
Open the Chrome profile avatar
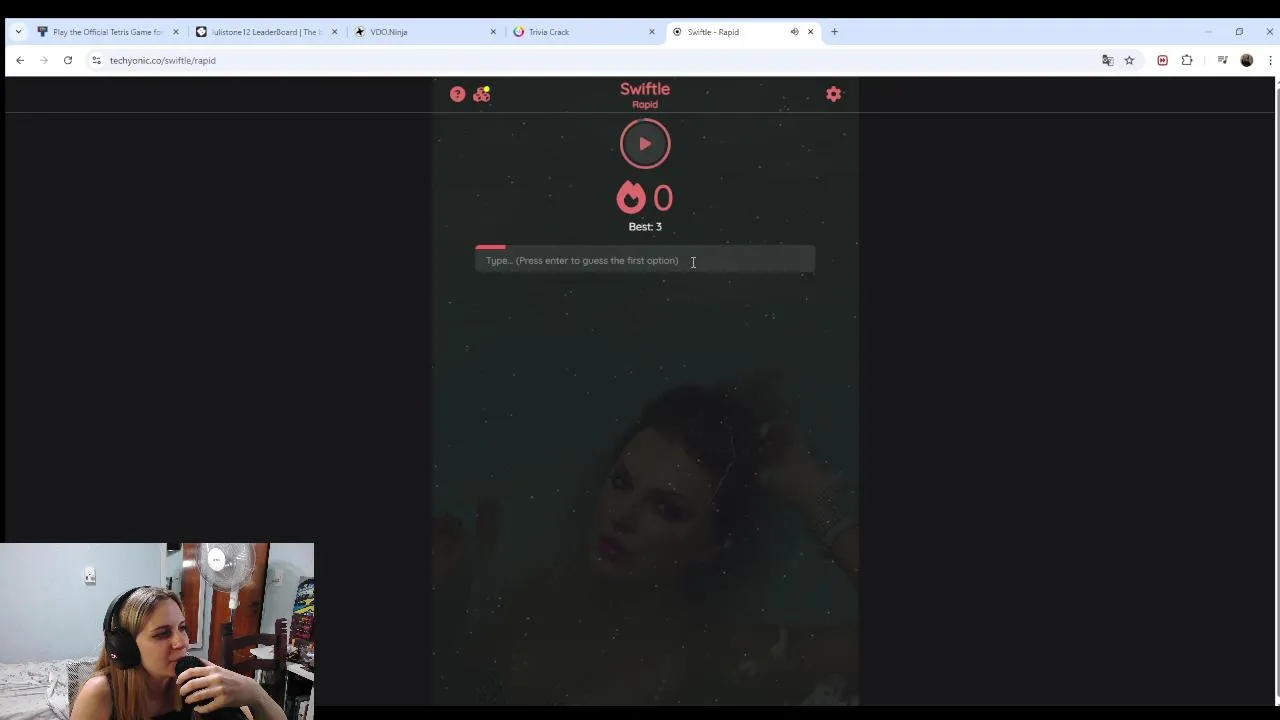point(1247,60)
